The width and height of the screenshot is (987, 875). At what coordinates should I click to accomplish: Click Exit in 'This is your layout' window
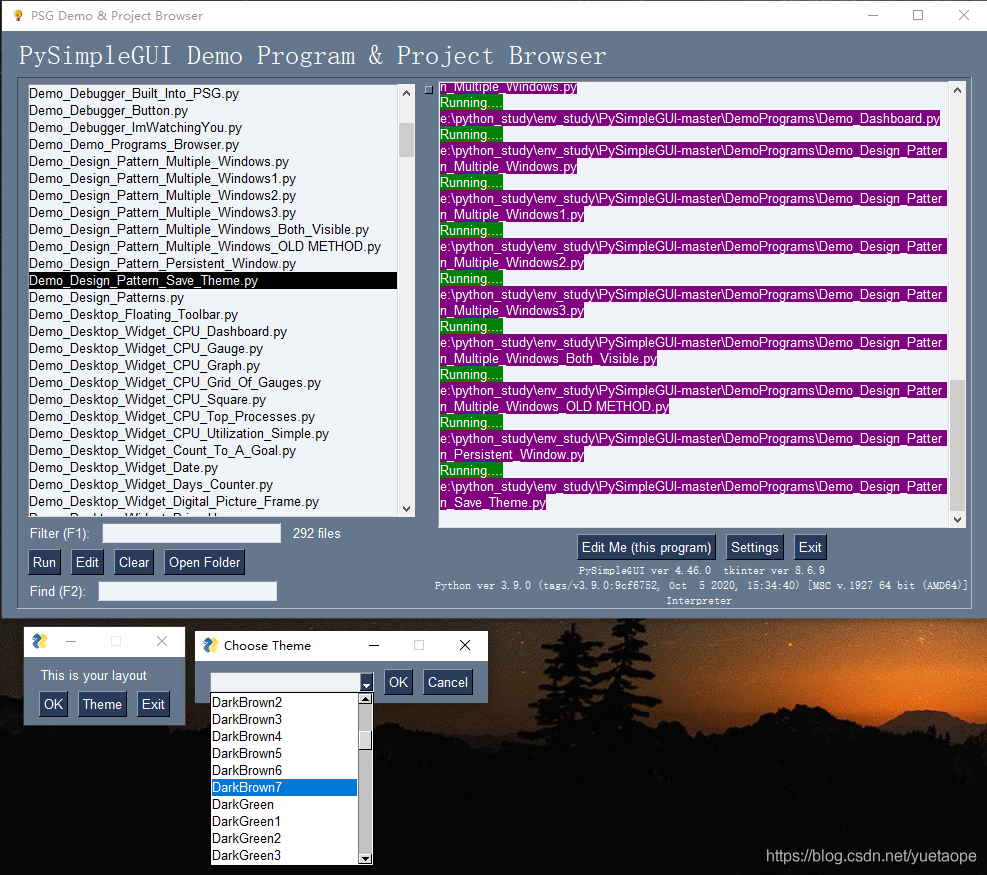pos(153,704)
